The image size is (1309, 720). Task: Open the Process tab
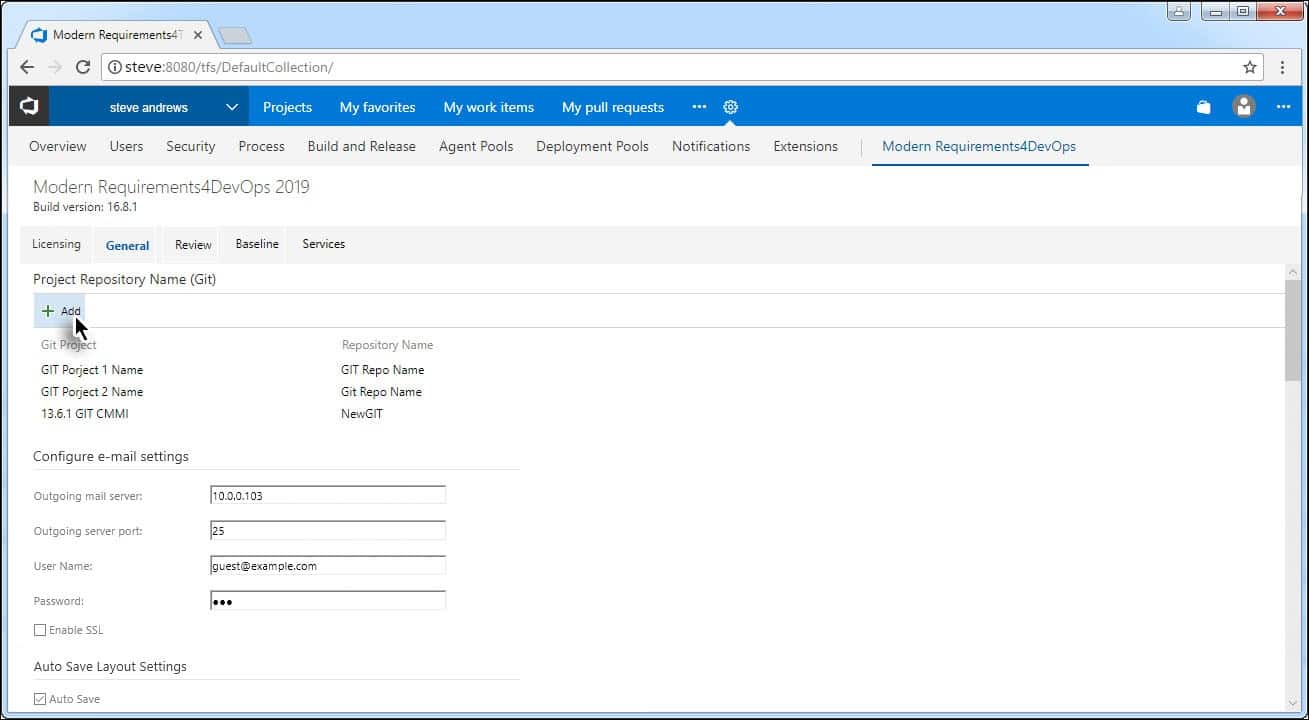(262, 146)
